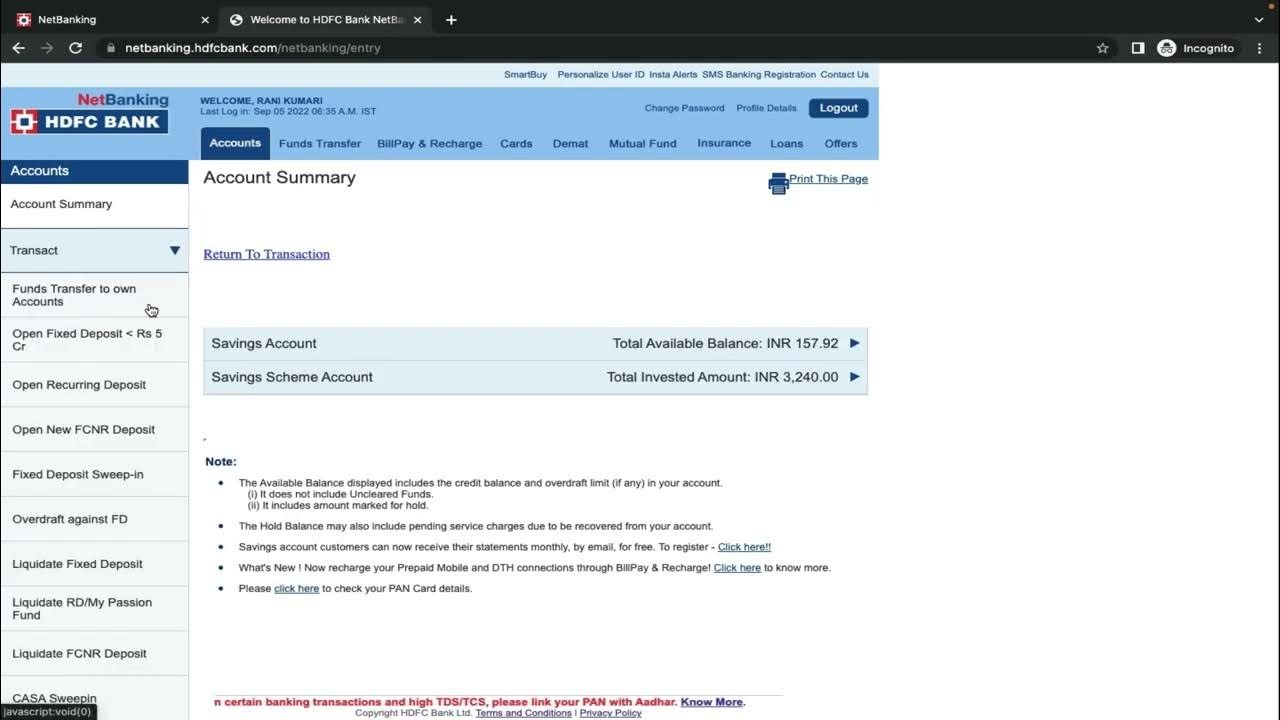This screenshot has width=1280, height=720.
Task: Click the Savings Scheme Account label
Action: (292, 377)
